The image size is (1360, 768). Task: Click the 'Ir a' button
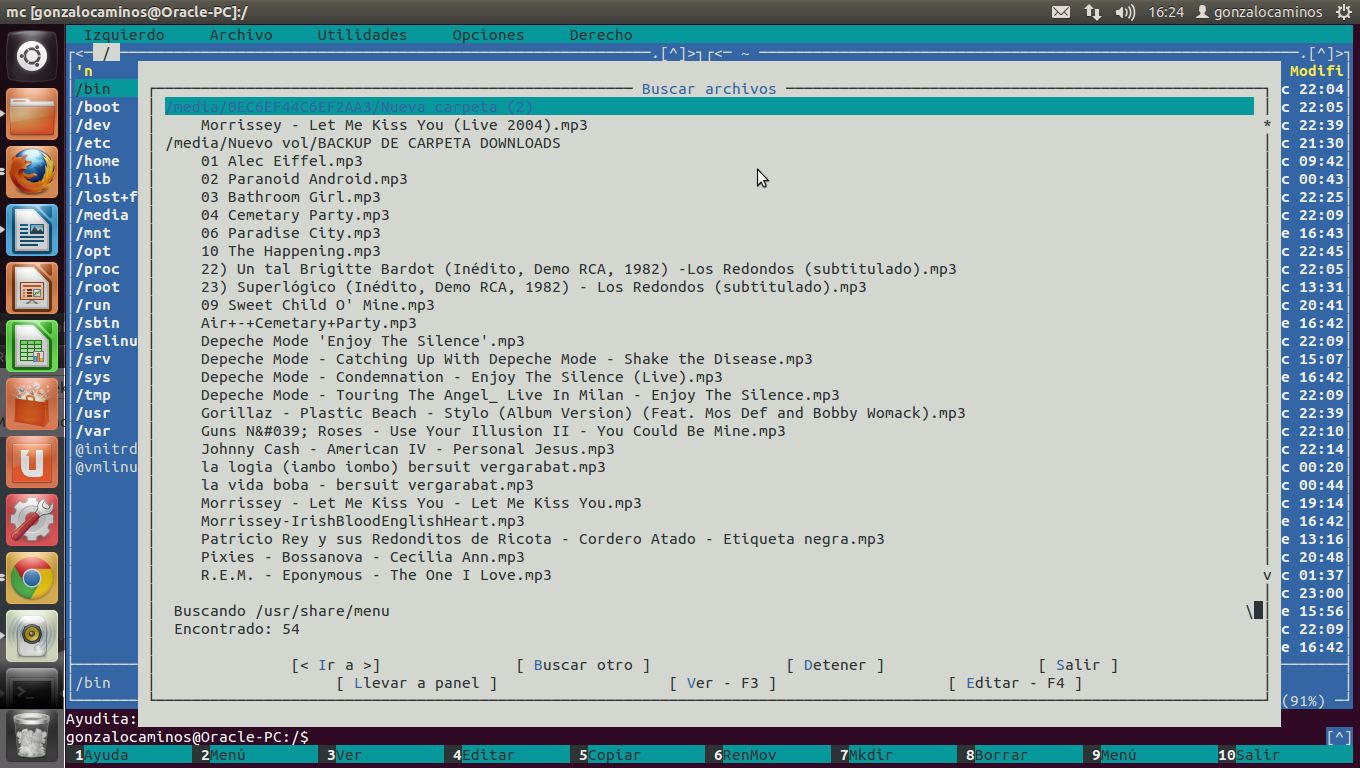[336, 665]
